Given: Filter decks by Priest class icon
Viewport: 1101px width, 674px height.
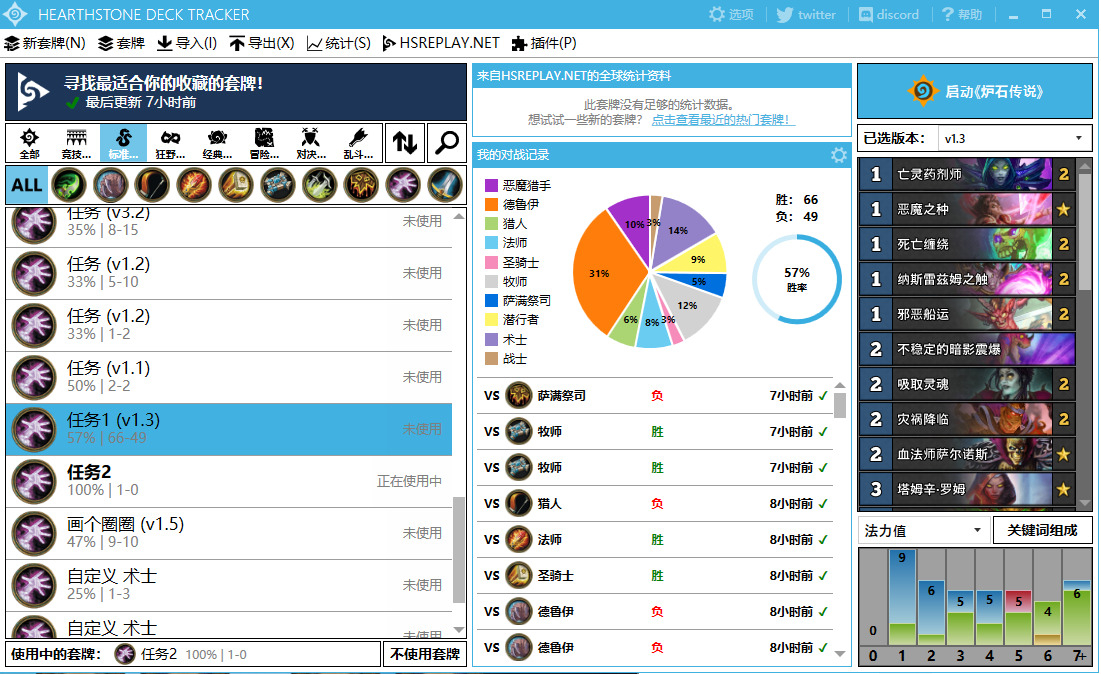Looking at the screenshot, I should [277, 185].
